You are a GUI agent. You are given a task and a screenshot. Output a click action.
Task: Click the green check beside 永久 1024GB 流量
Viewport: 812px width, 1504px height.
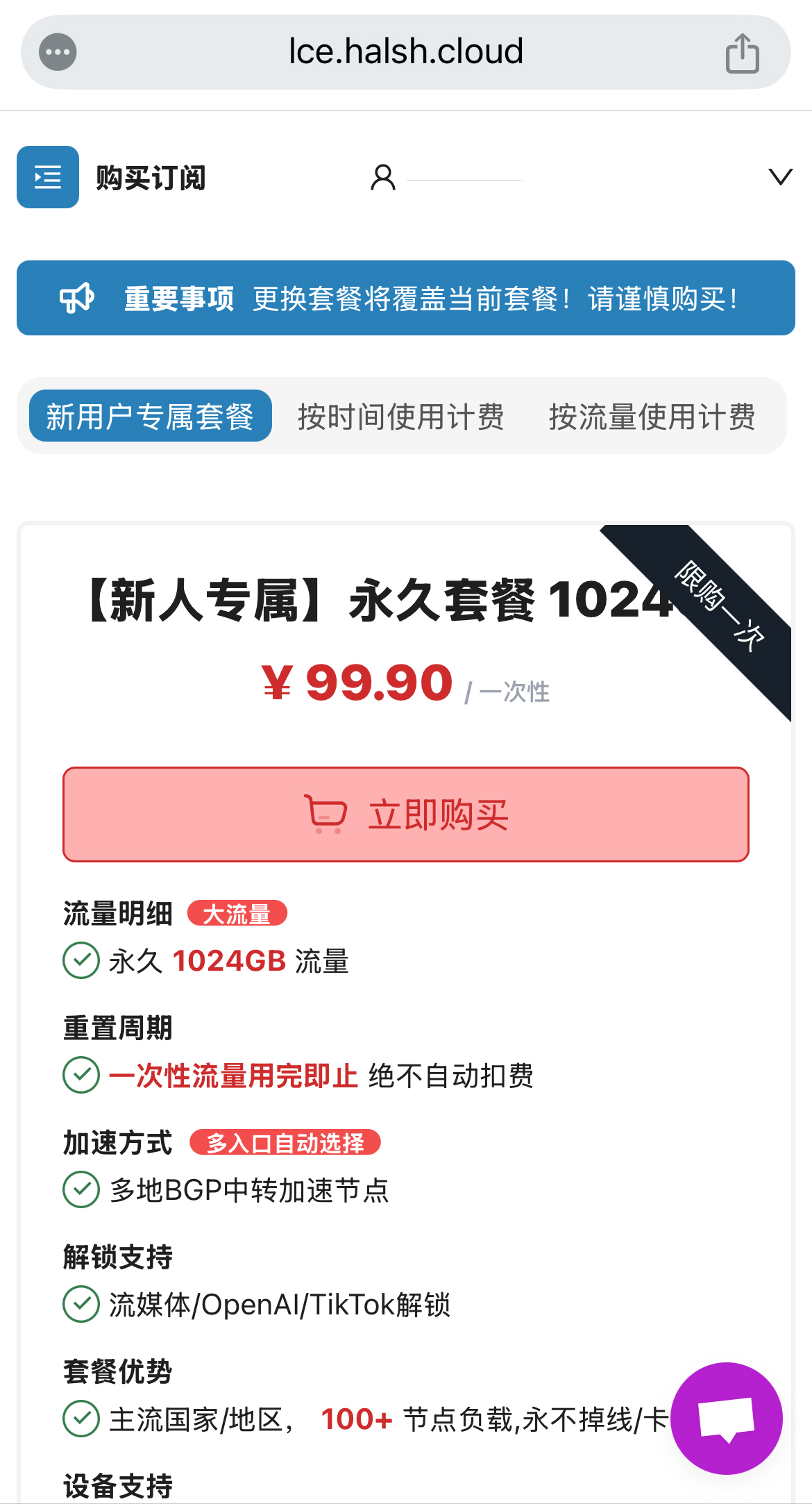(81, 960)
